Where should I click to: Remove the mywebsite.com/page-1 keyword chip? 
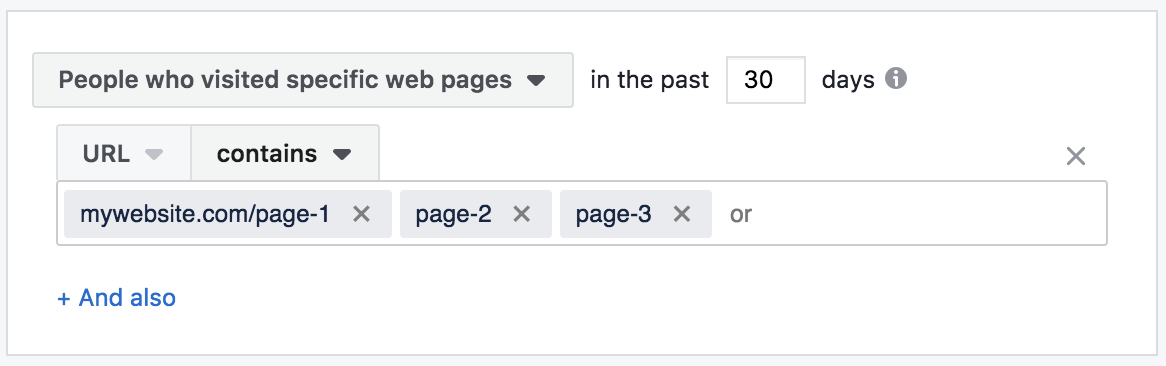(x=361, y=214)
